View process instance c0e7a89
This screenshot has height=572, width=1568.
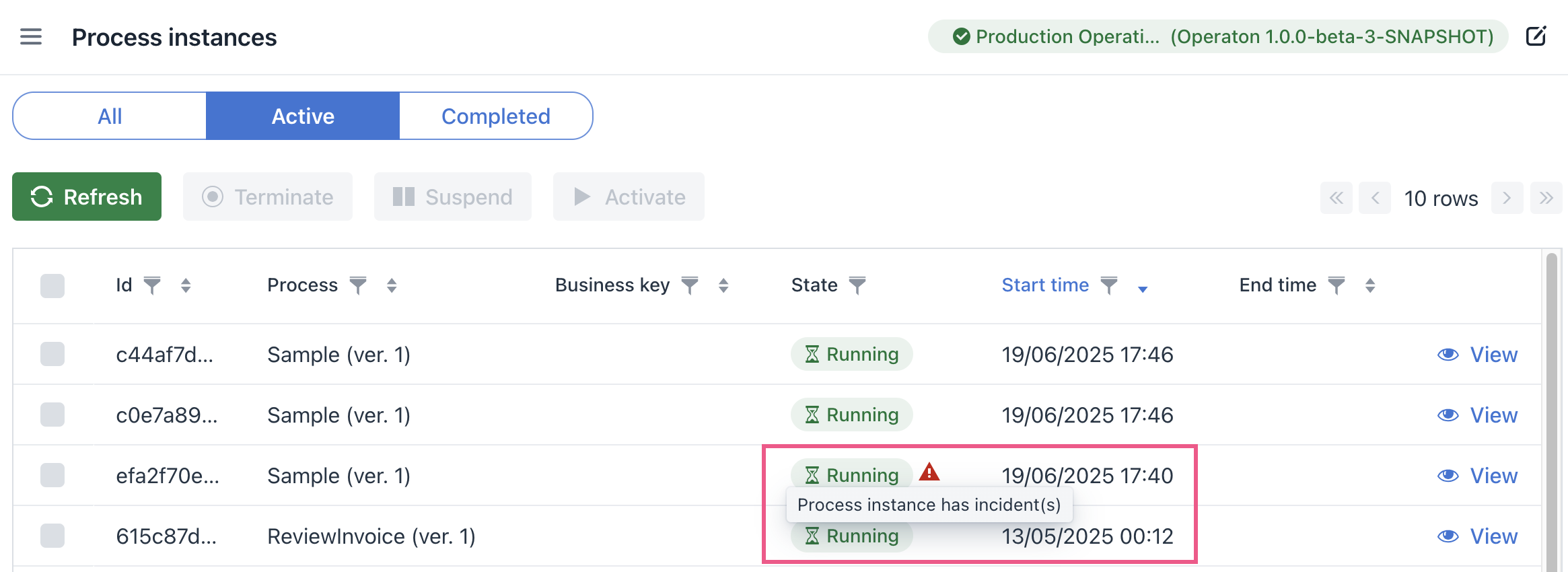pyautogui.click(x=1478, y=415)
